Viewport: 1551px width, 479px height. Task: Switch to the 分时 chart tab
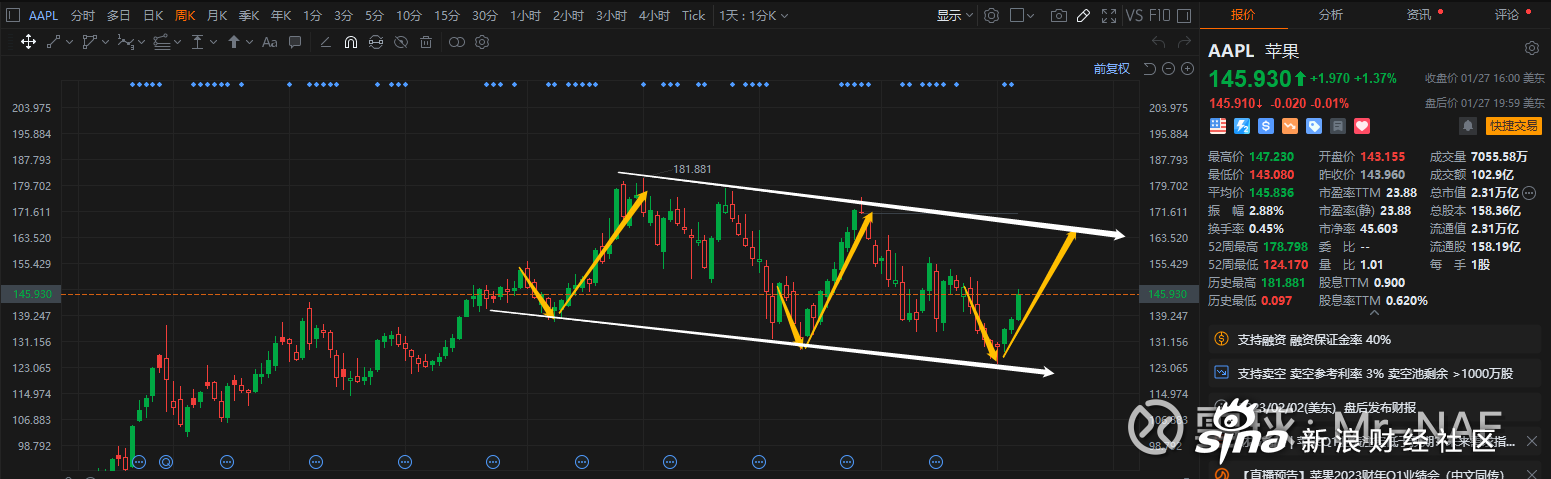[x=83, y=16]
